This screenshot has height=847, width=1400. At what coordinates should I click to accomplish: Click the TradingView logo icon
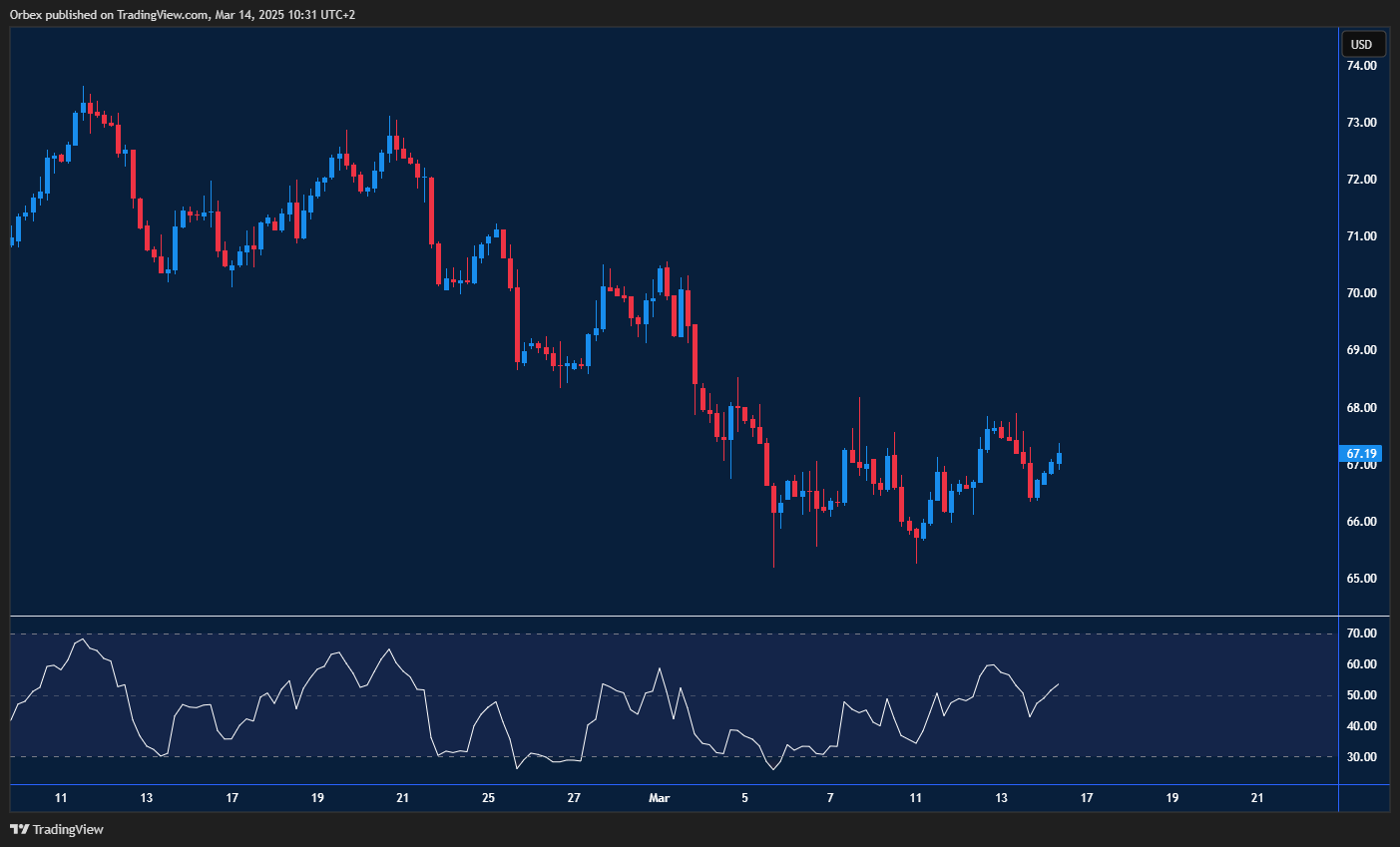coord(19,829)
